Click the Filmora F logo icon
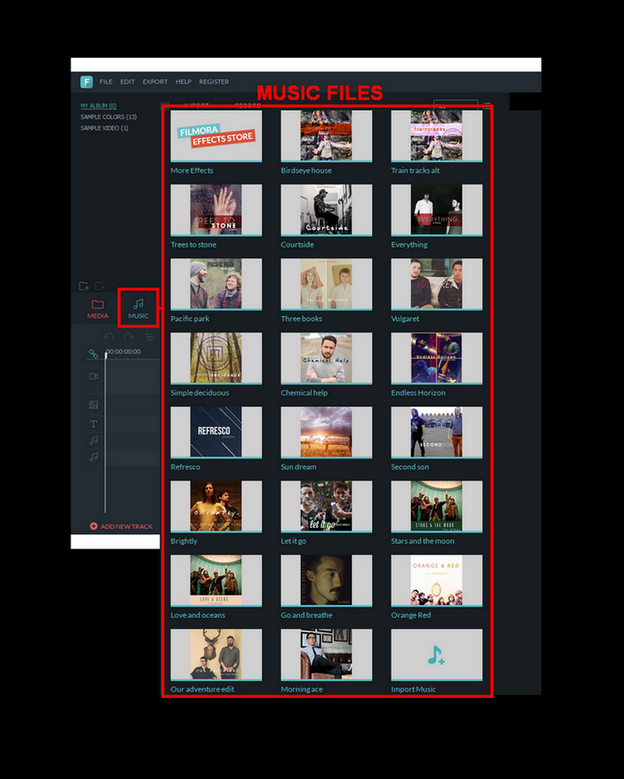The image size is (624, 779). 86,81
